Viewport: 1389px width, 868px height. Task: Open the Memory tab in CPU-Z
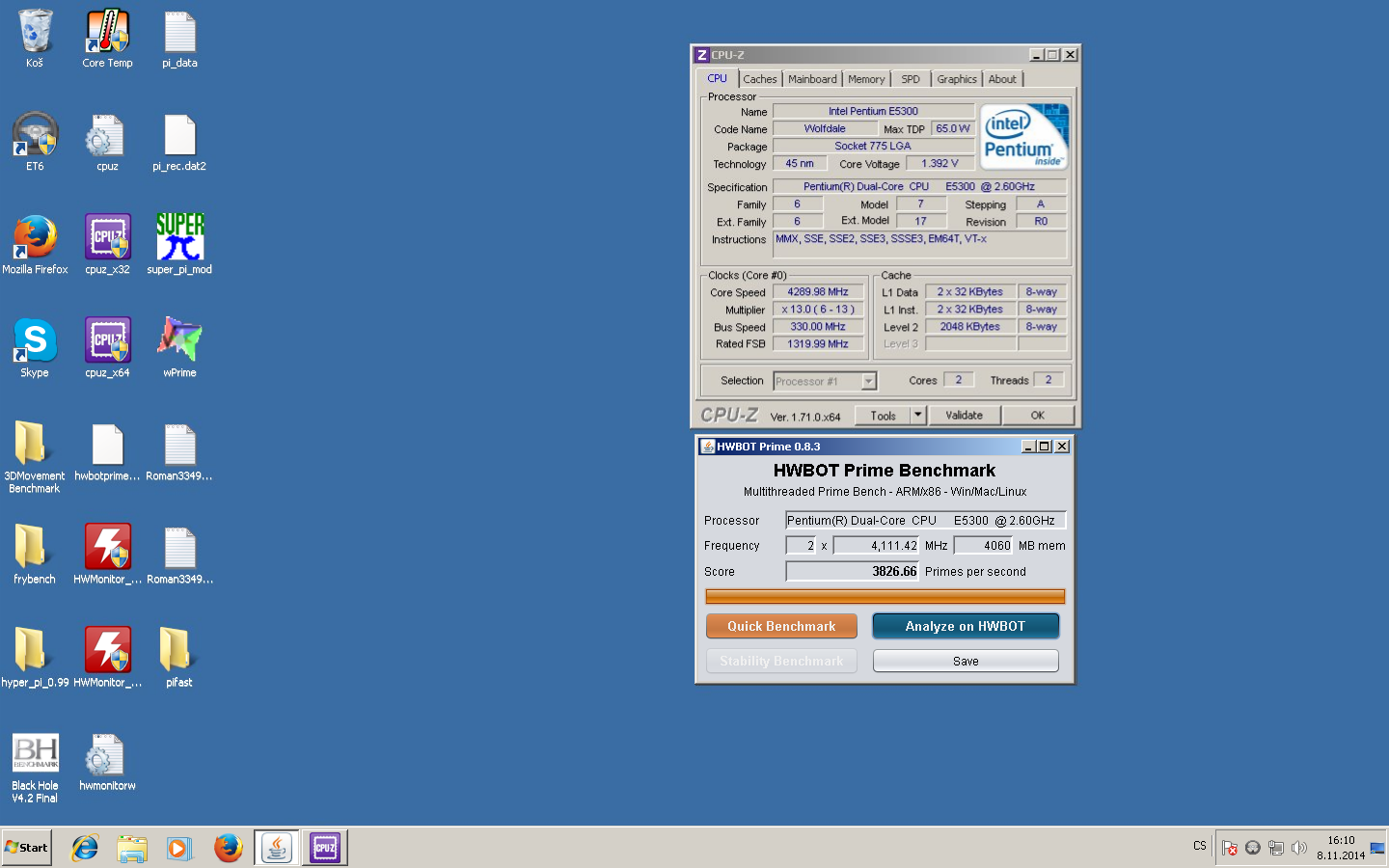866,79
